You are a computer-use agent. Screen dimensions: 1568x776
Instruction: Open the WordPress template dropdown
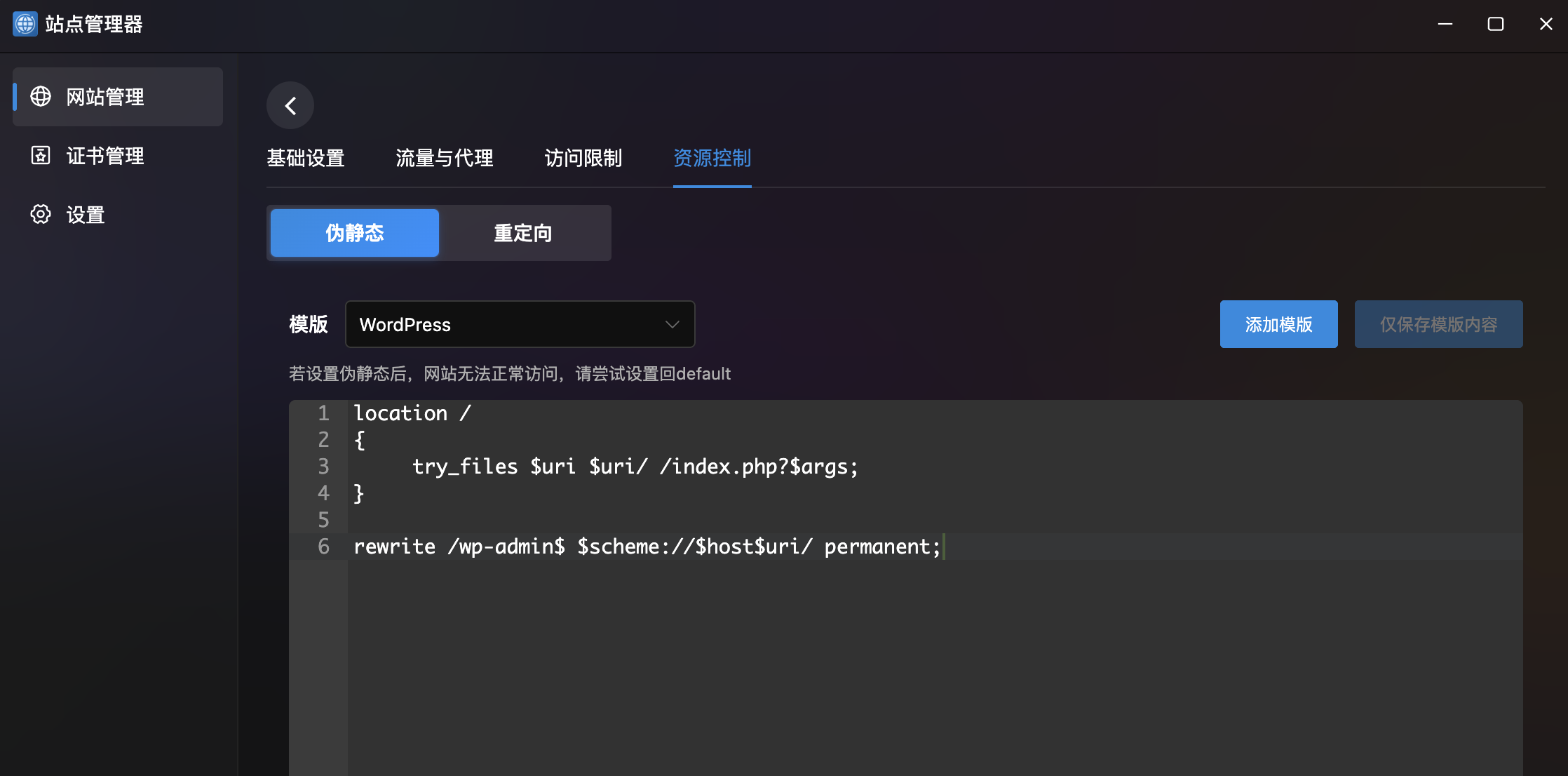click(520, 324)
